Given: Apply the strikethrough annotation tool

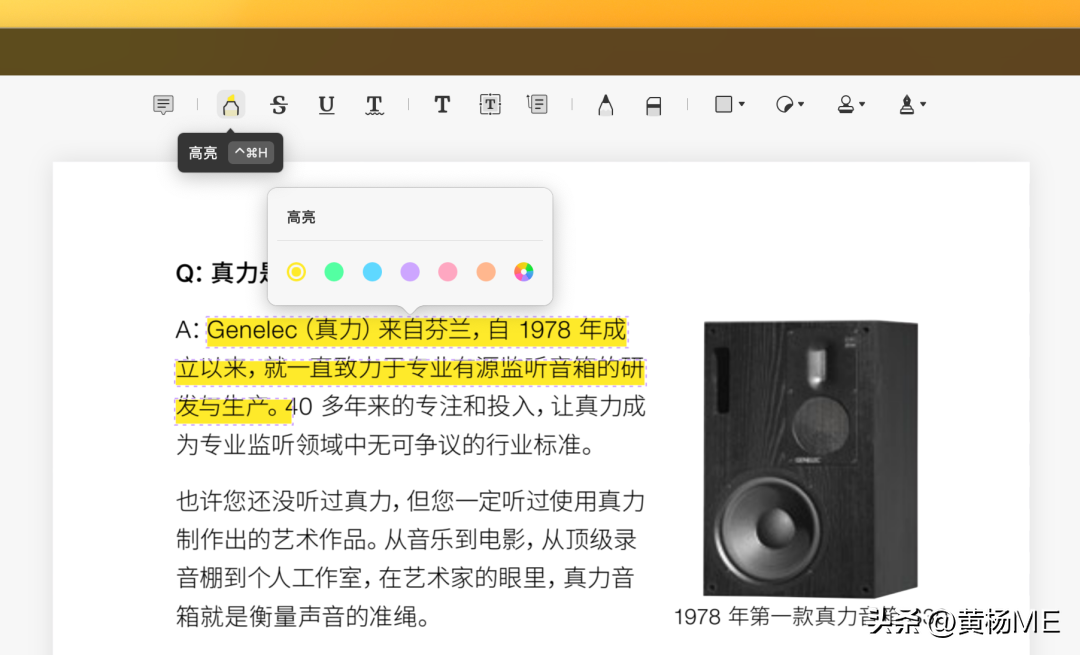Looking at the screenshot, I should [278, 105].
